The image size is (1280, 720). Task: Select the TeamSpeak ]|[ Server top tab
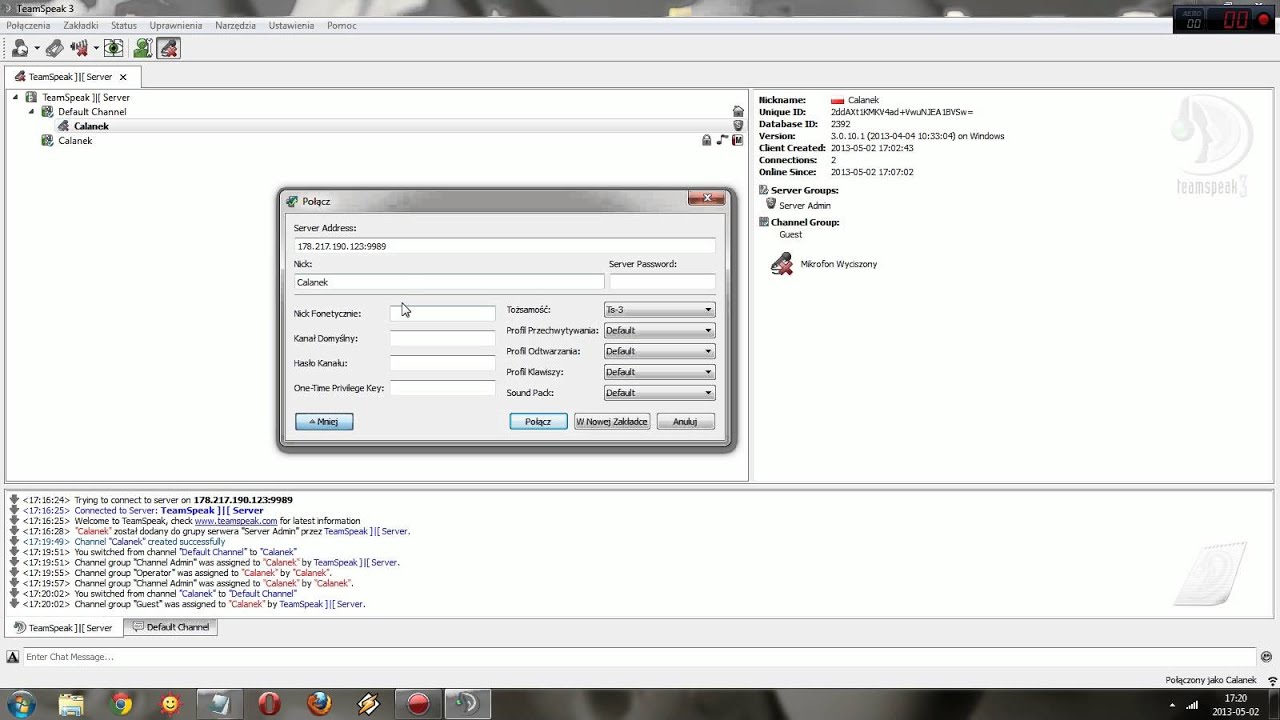click(x=72, y=77)
